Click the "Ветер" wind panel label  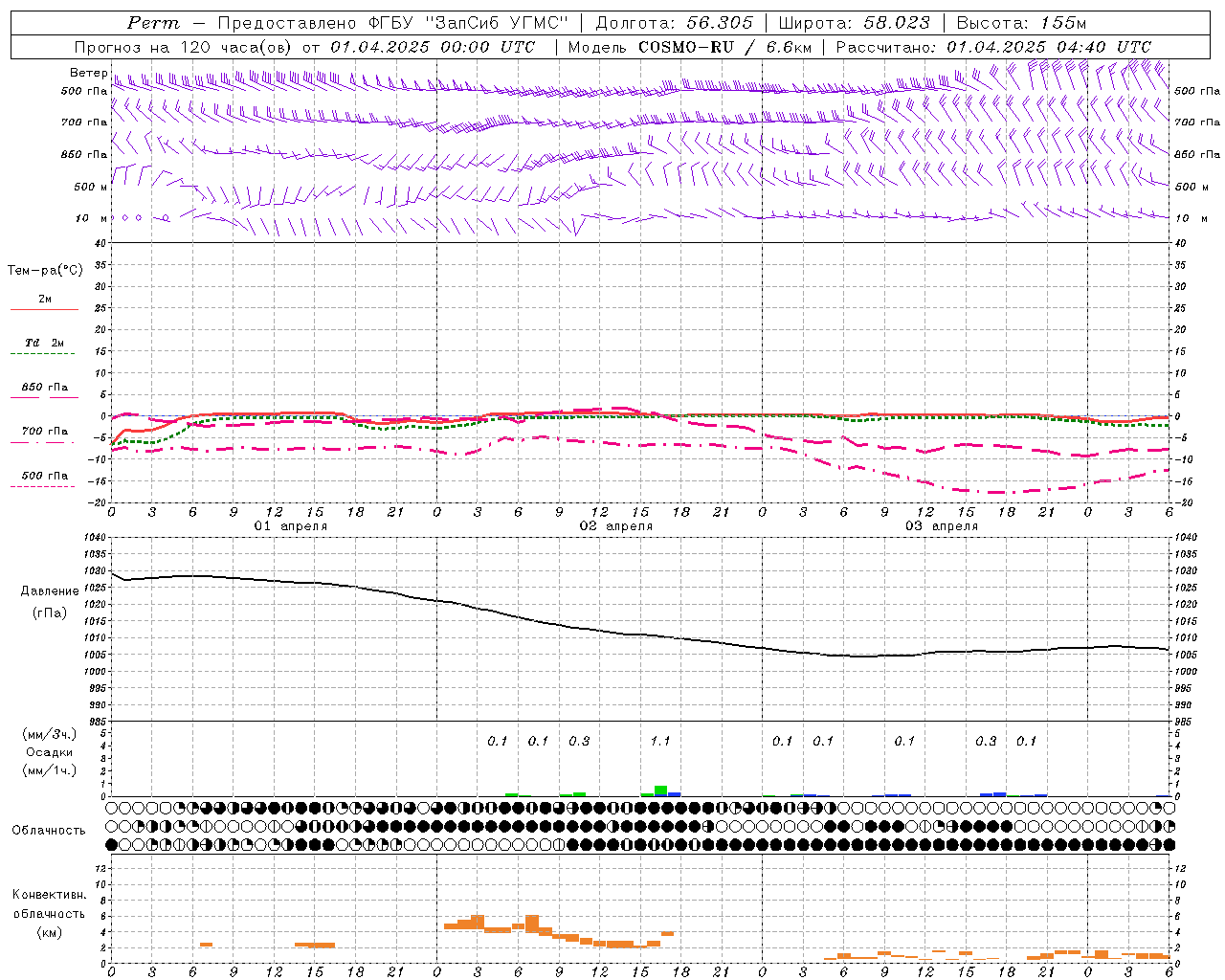(x=88, y=73)
